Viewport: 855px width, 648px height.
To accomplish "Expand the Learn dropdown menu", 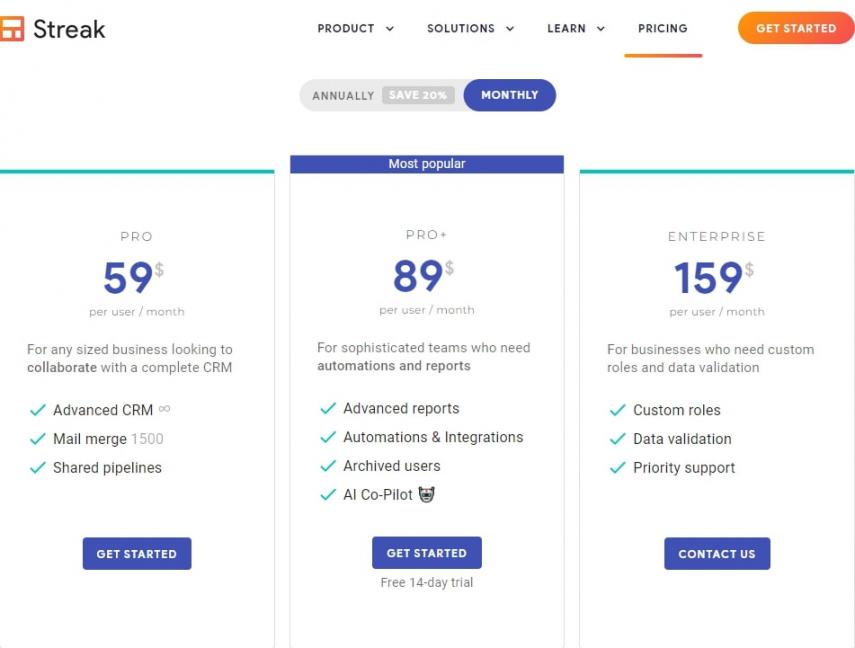I will tap(575, 28).
